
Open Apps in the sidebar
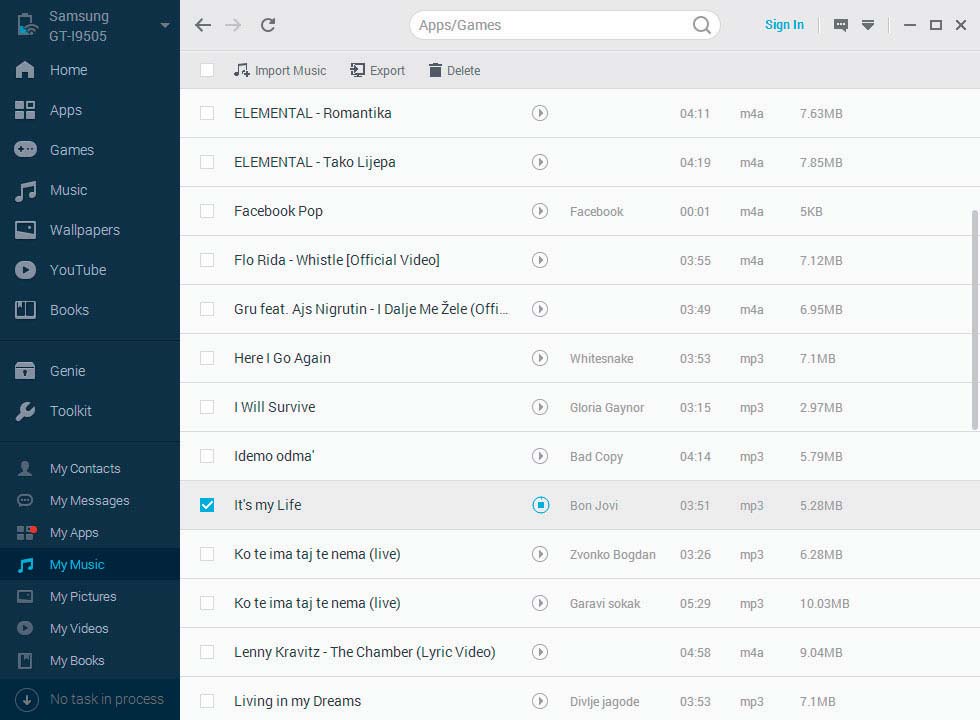(x=90, y=110)
